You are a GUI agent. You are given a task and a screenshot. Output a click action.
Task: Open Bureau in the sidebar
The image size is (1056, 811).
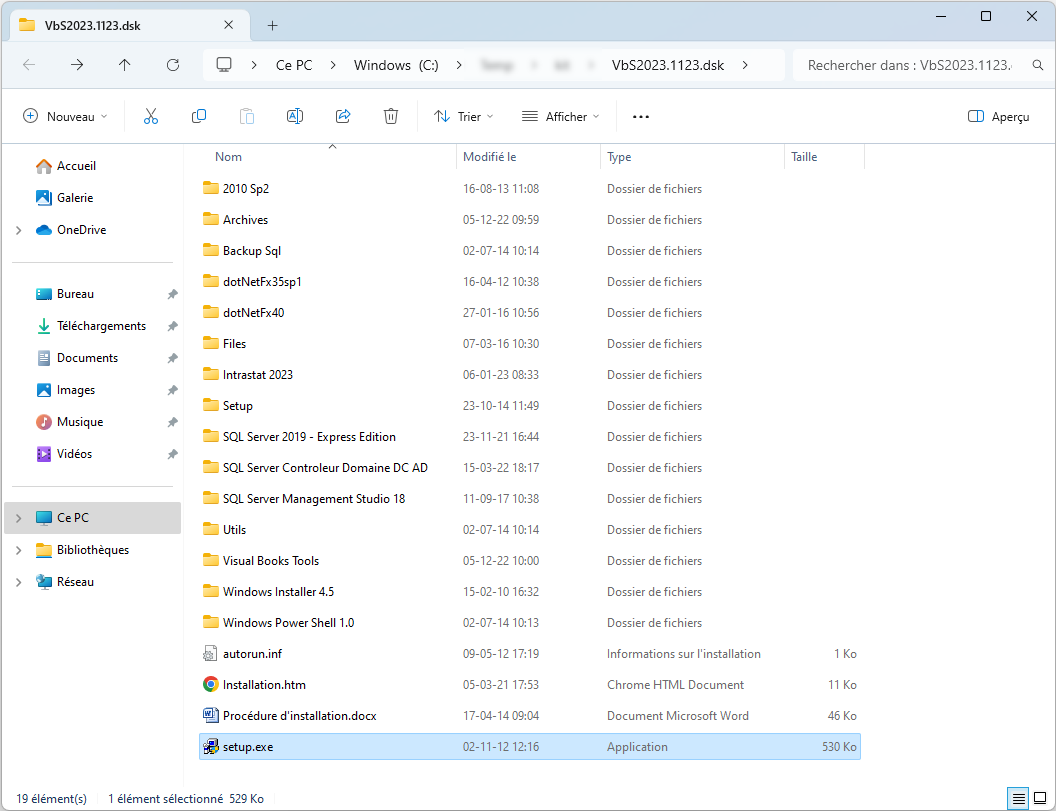click(x=65, y=294)
